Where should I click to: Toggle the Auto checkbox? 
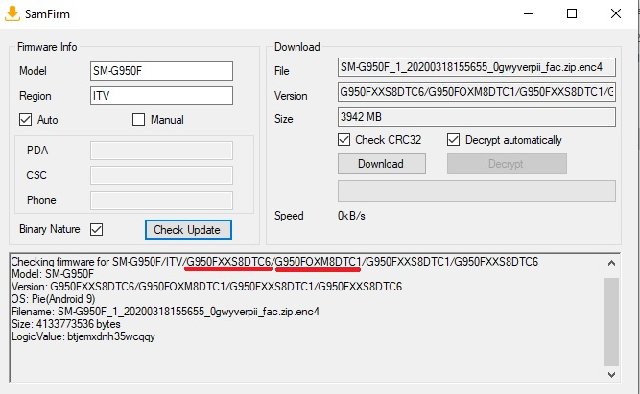(25, 120)
